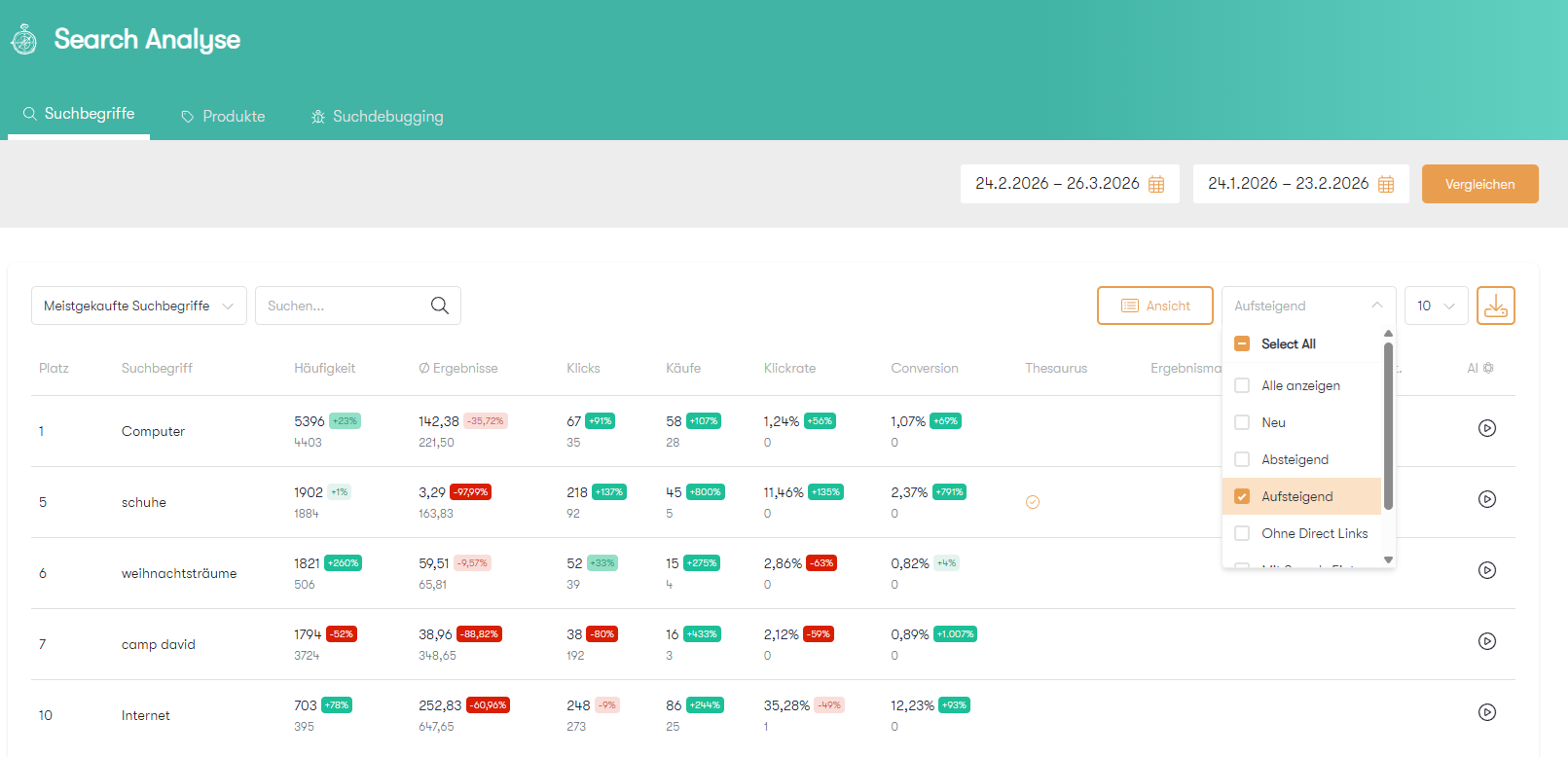1568x757 pixels.
Task: Check the Ohne Direct Links option
Action: [x=1242, y=533]
